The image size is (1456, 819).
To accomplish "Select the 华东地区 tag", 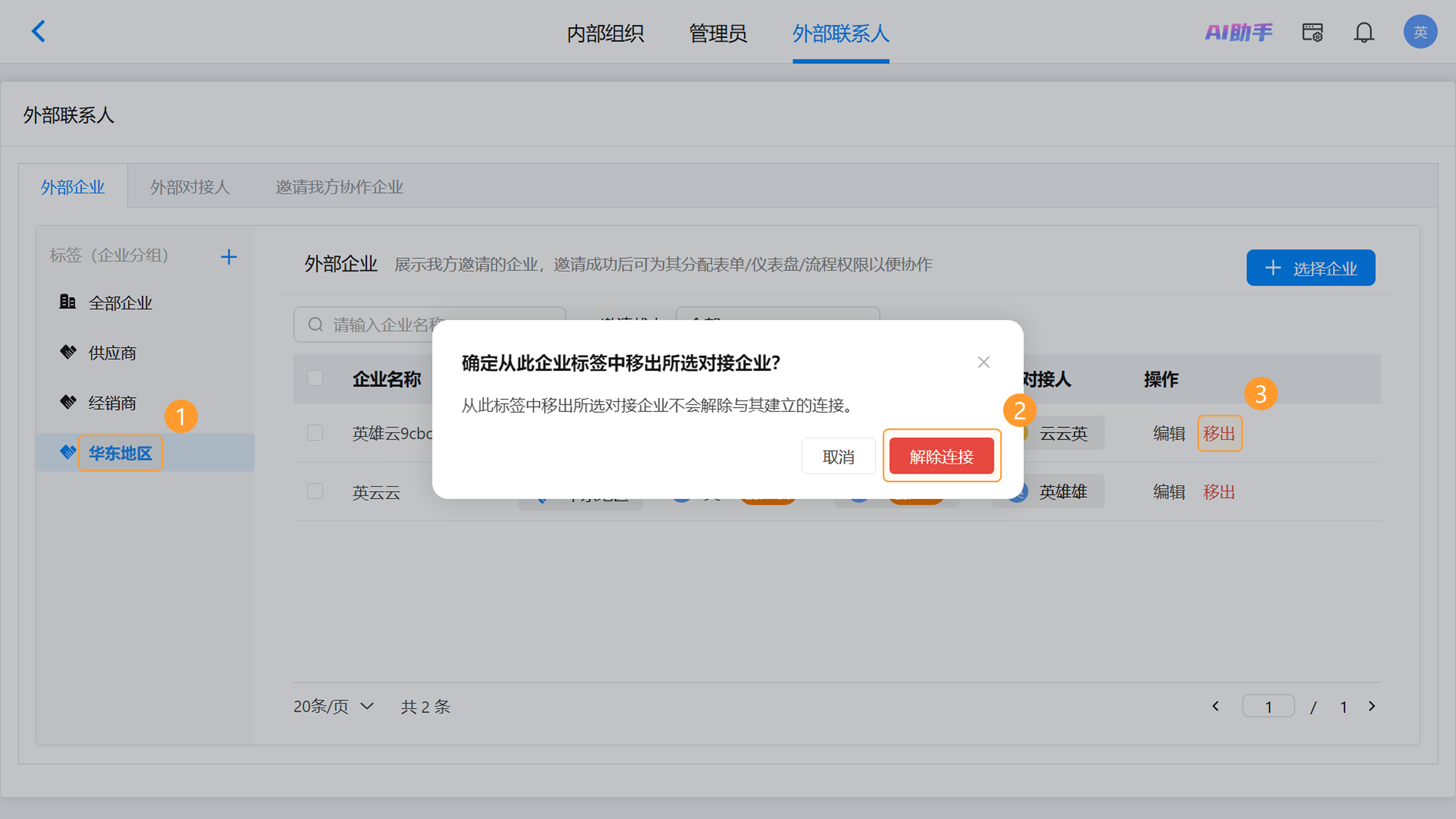I will (x=145, y=453).
